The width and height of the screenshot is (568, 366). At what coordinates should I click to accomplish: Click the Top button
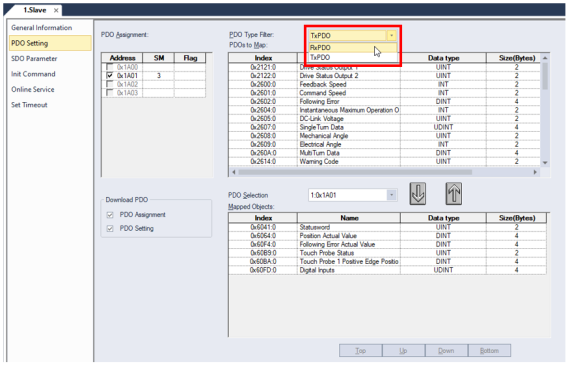point(360,350)
